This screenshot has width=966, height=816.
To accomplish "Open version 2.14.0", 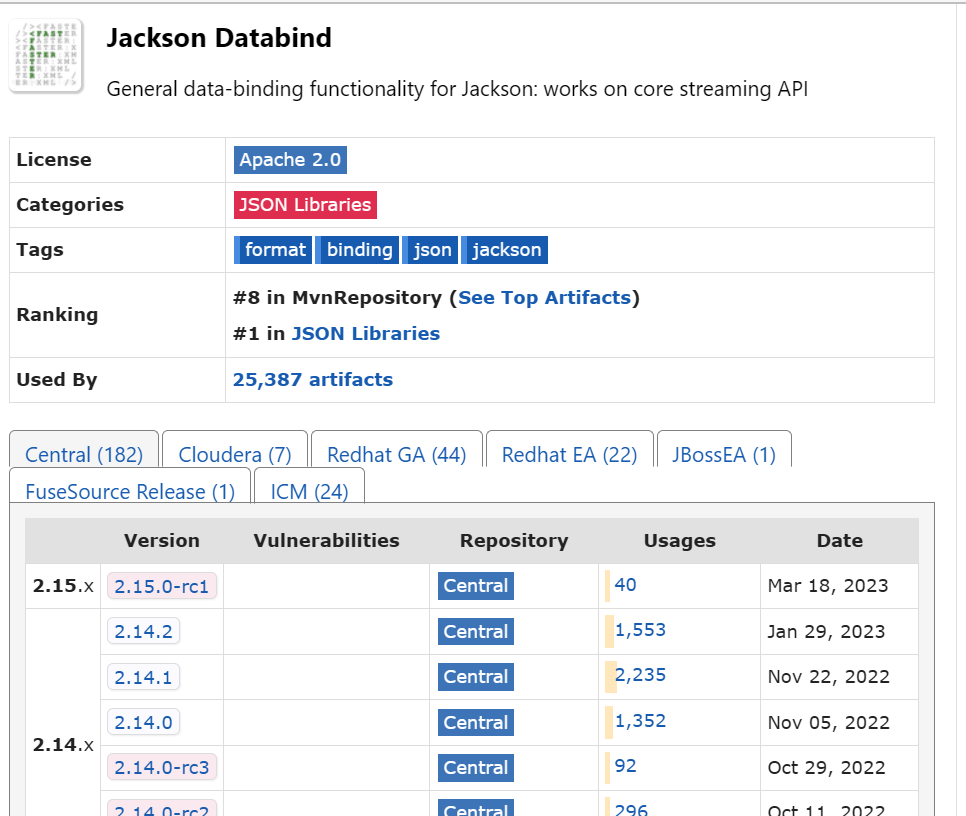I will pos(144,722).
